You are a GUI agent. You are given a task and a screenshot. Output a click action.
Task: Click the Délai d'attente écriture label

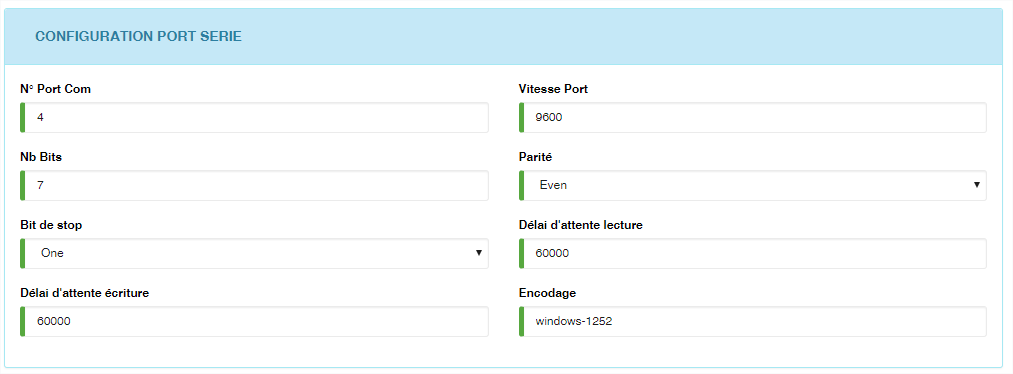[85, 293]
